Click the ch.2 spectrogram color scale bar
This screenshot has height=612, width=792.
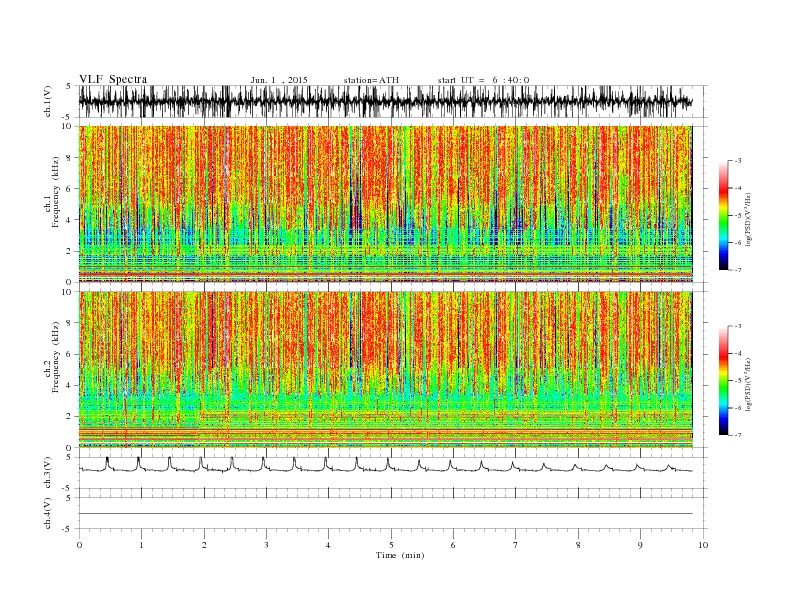[723, 381]
